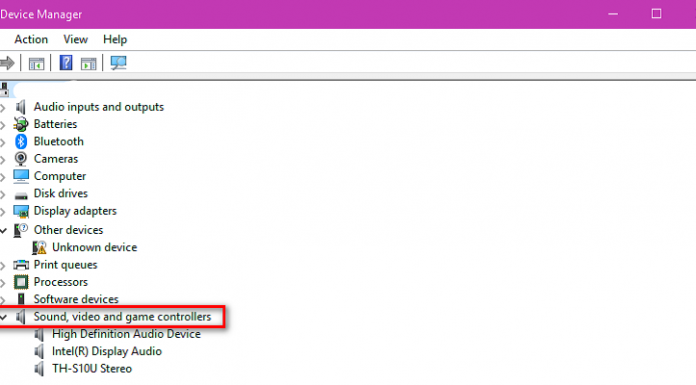Click the Disk drives icon
The height and width of the screenshot is (385, 696).
click(x=21, y=195)
